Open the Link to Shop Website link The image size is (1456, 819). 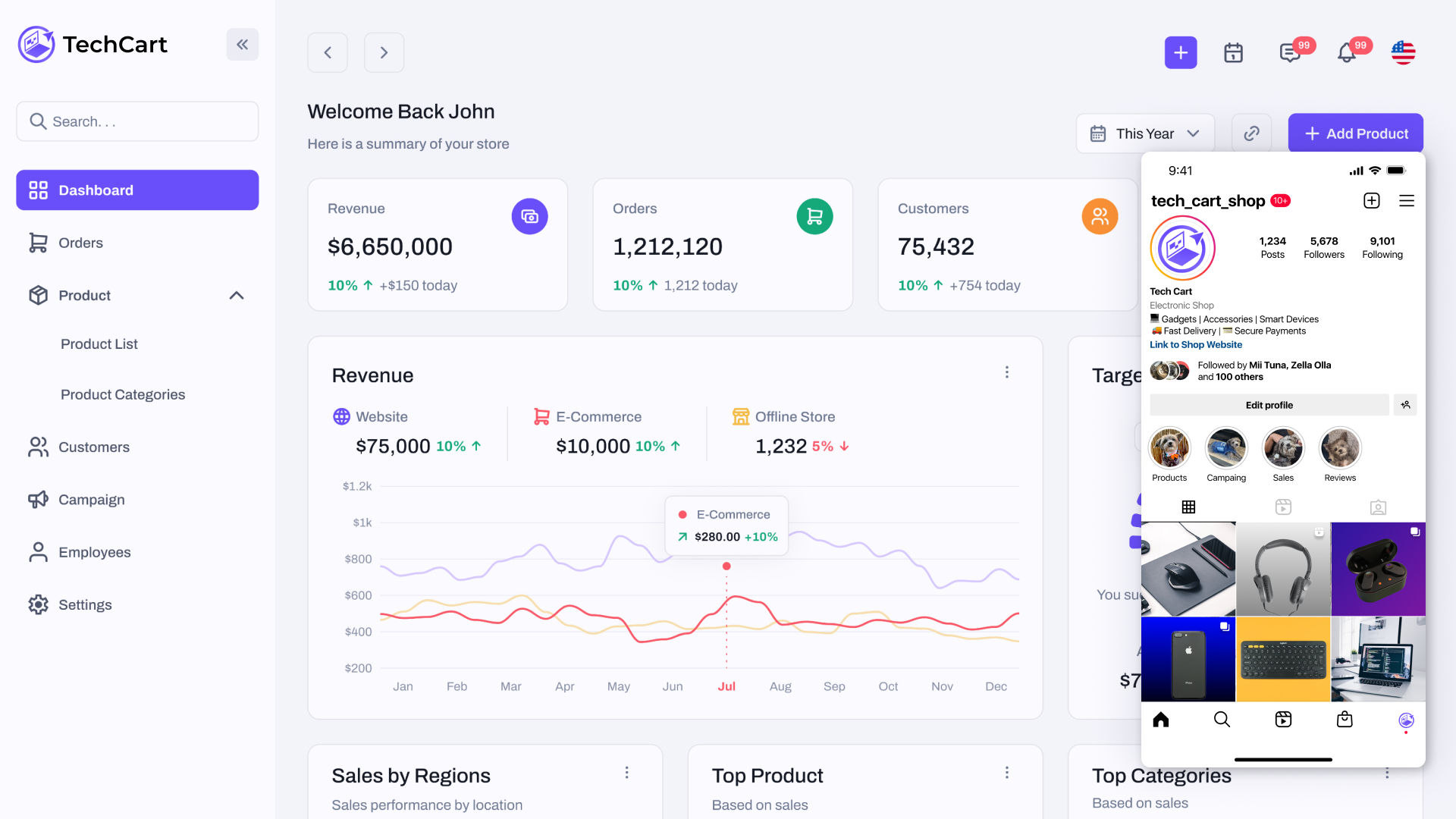(x=1195, y=344)
